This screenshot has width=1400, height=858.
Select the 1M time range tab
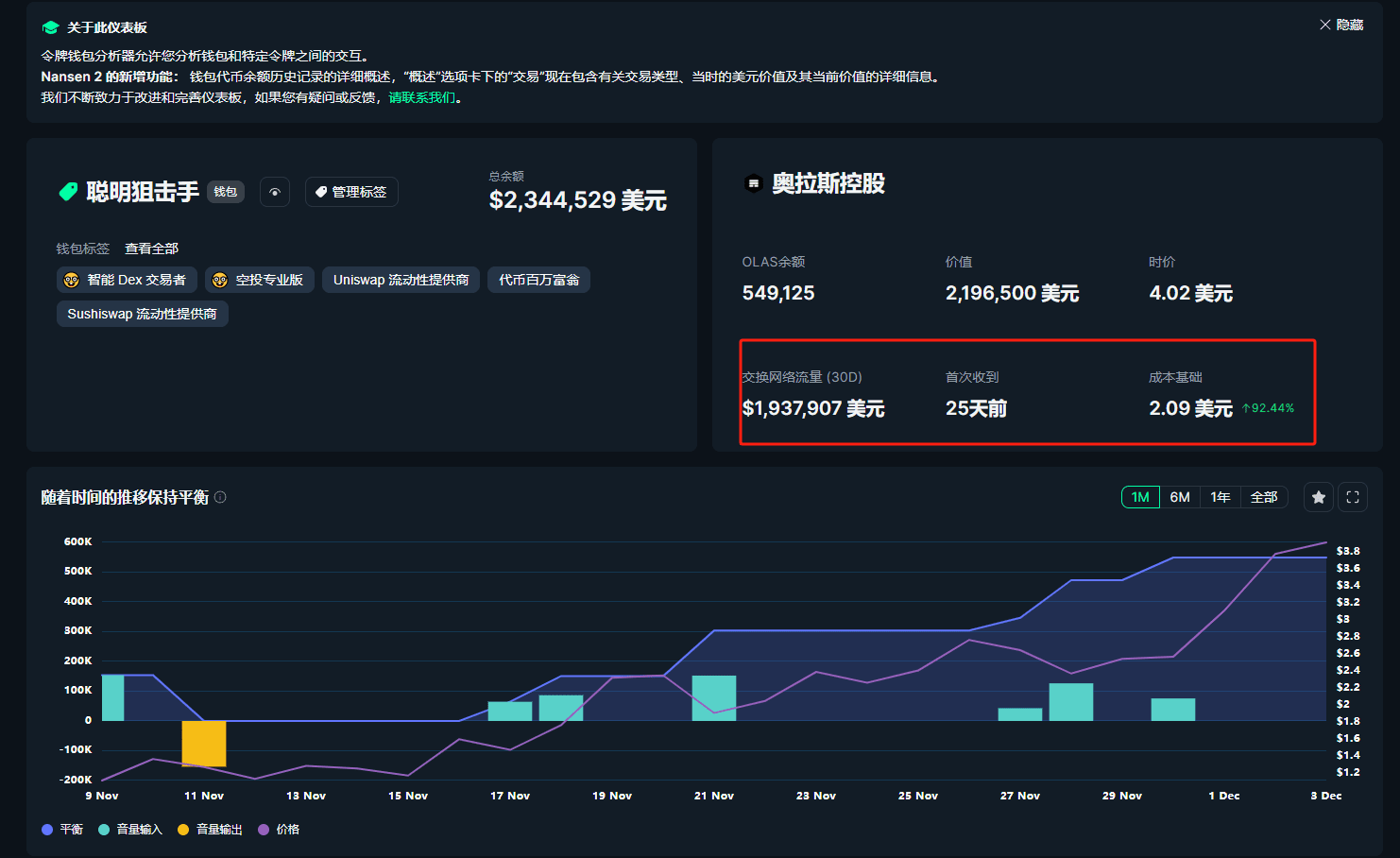[x=1140, y=497]
